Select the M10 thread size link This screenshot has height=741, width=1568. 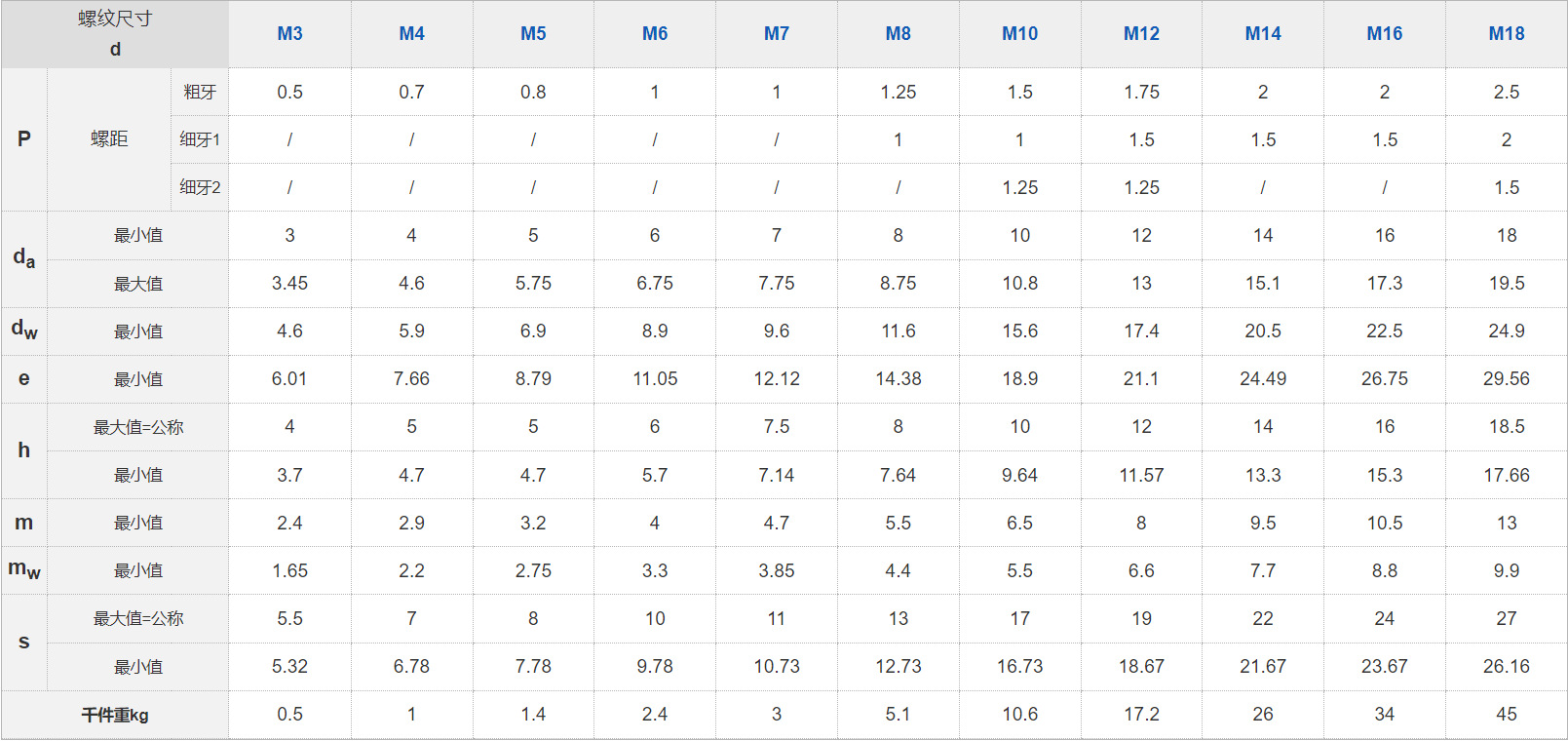pos(1019,33)
